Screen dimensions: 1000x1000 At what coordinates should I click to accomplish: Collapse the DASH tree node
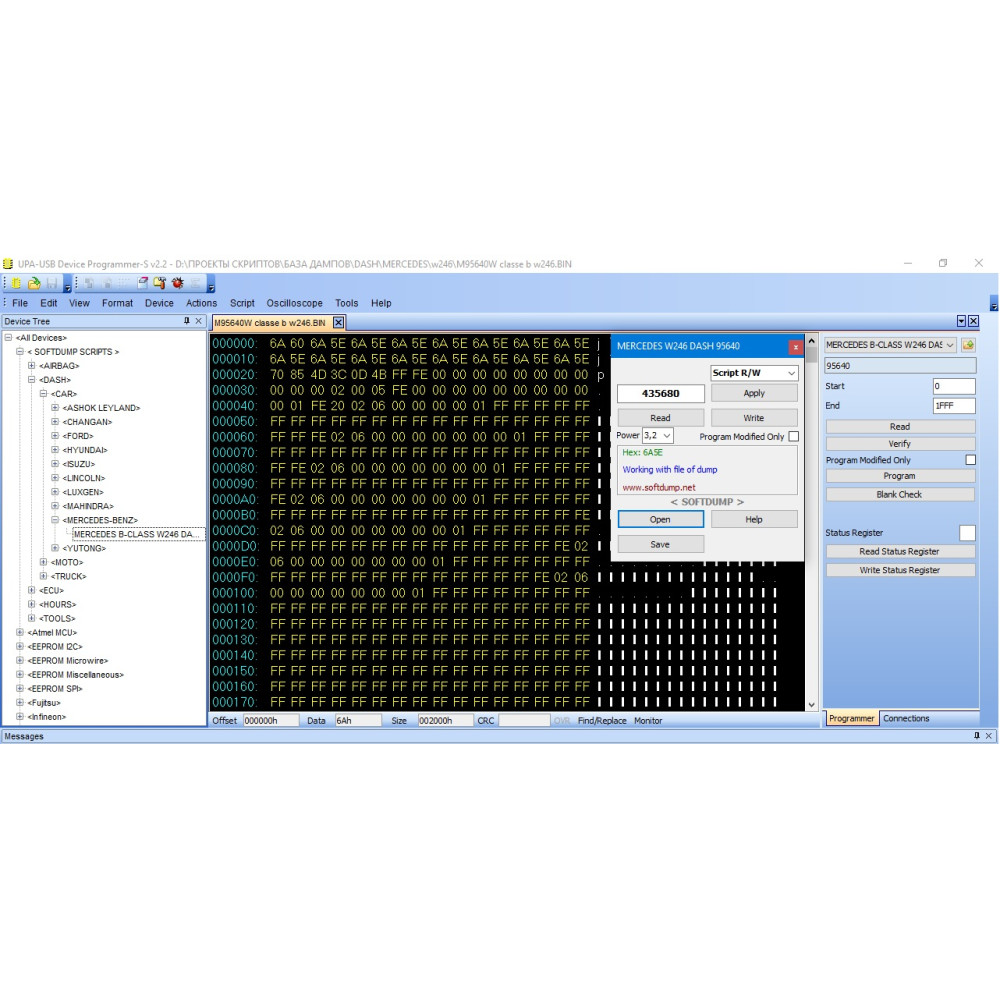31,379
